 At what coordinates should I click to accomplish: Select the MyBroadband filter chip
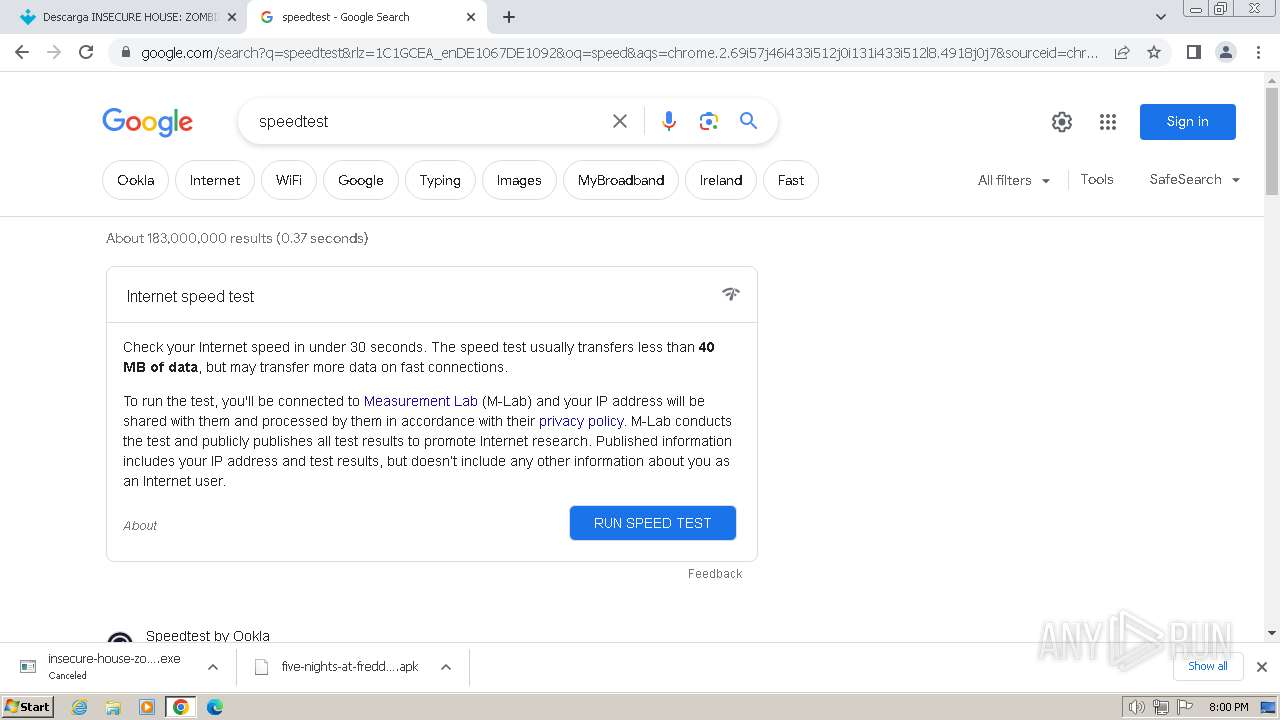621,180
